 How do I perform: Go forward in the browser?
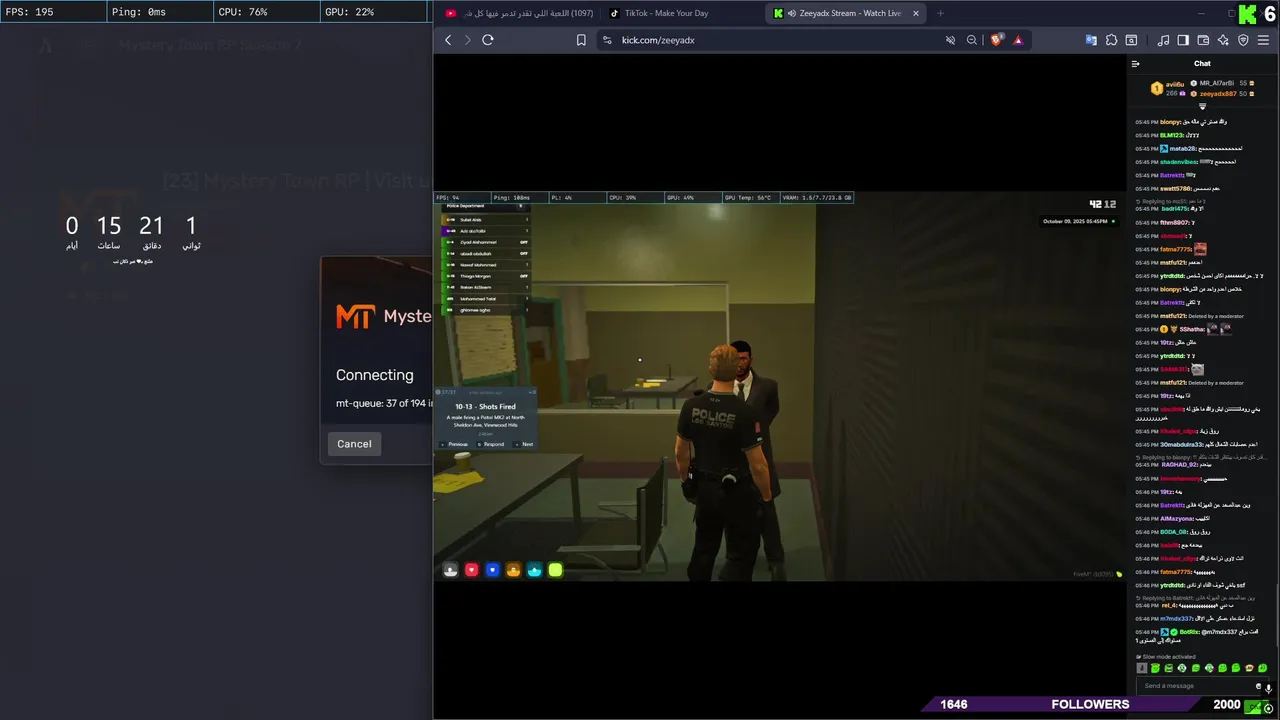467,40
